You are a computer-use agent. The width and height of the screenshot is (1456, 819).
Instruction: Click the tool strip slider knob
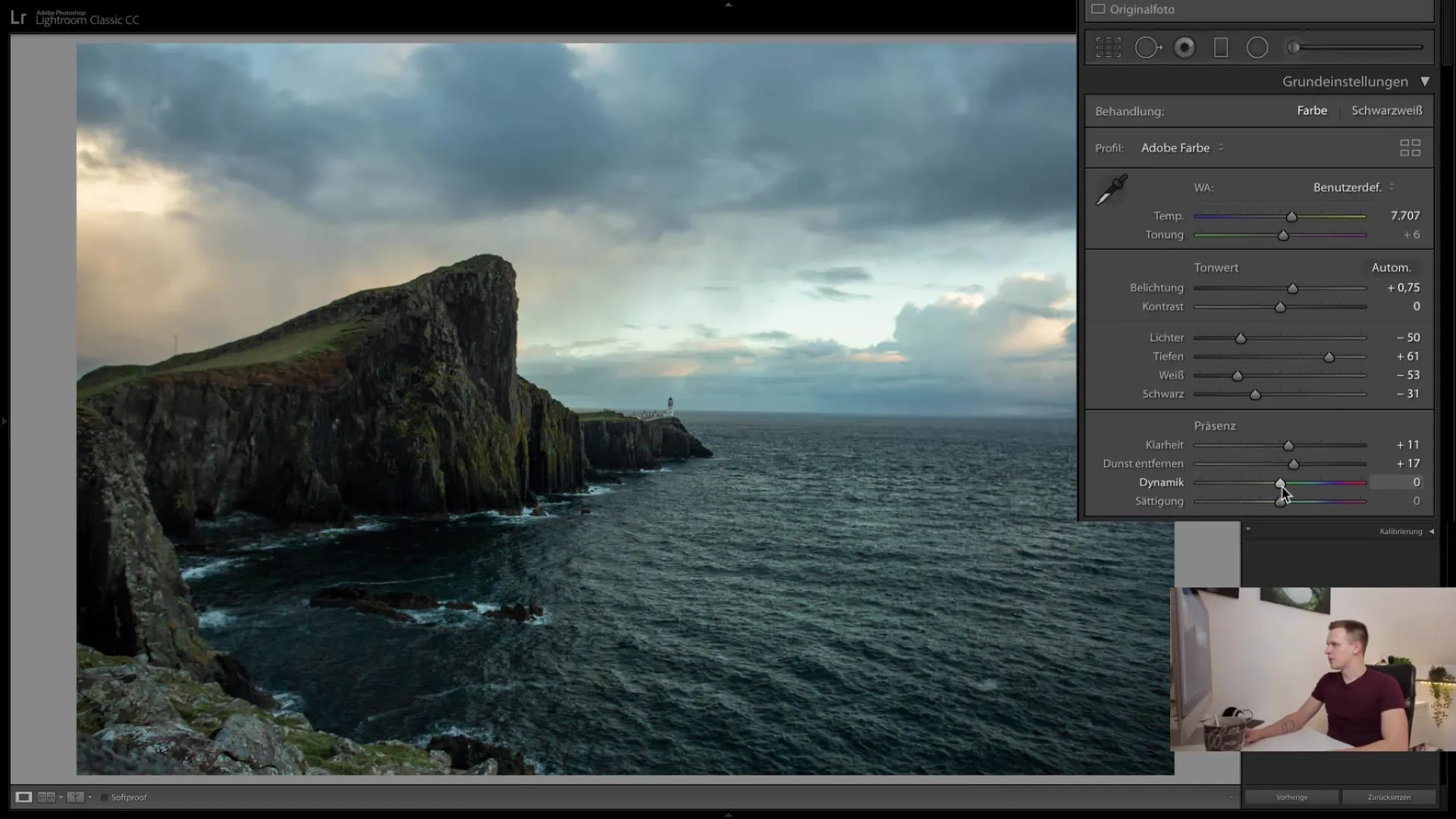[1294, 48]
